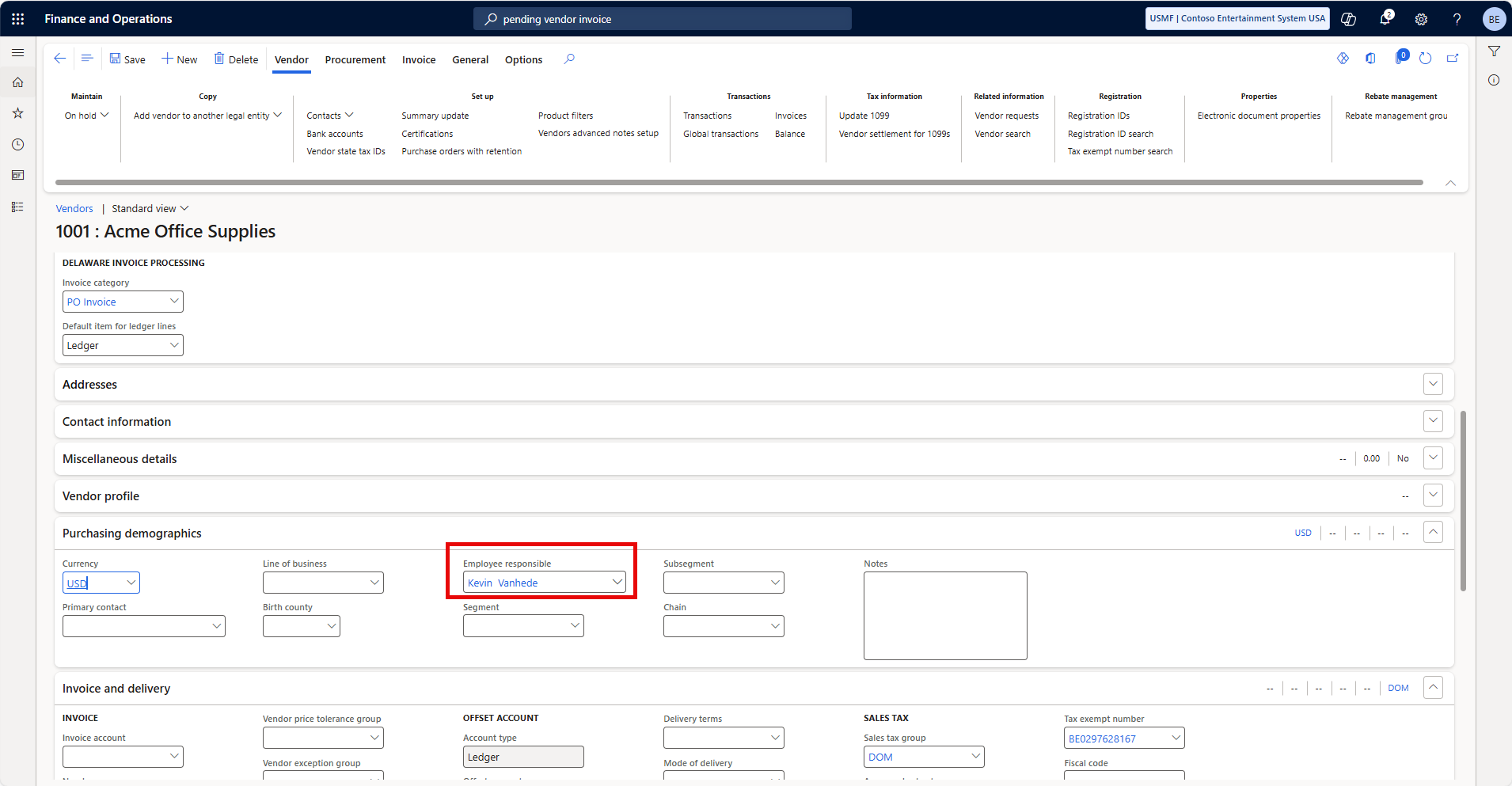This screenshot has height=786, width=1512.
Task: Click the pending vendor invoice search box
Action: 663,19
